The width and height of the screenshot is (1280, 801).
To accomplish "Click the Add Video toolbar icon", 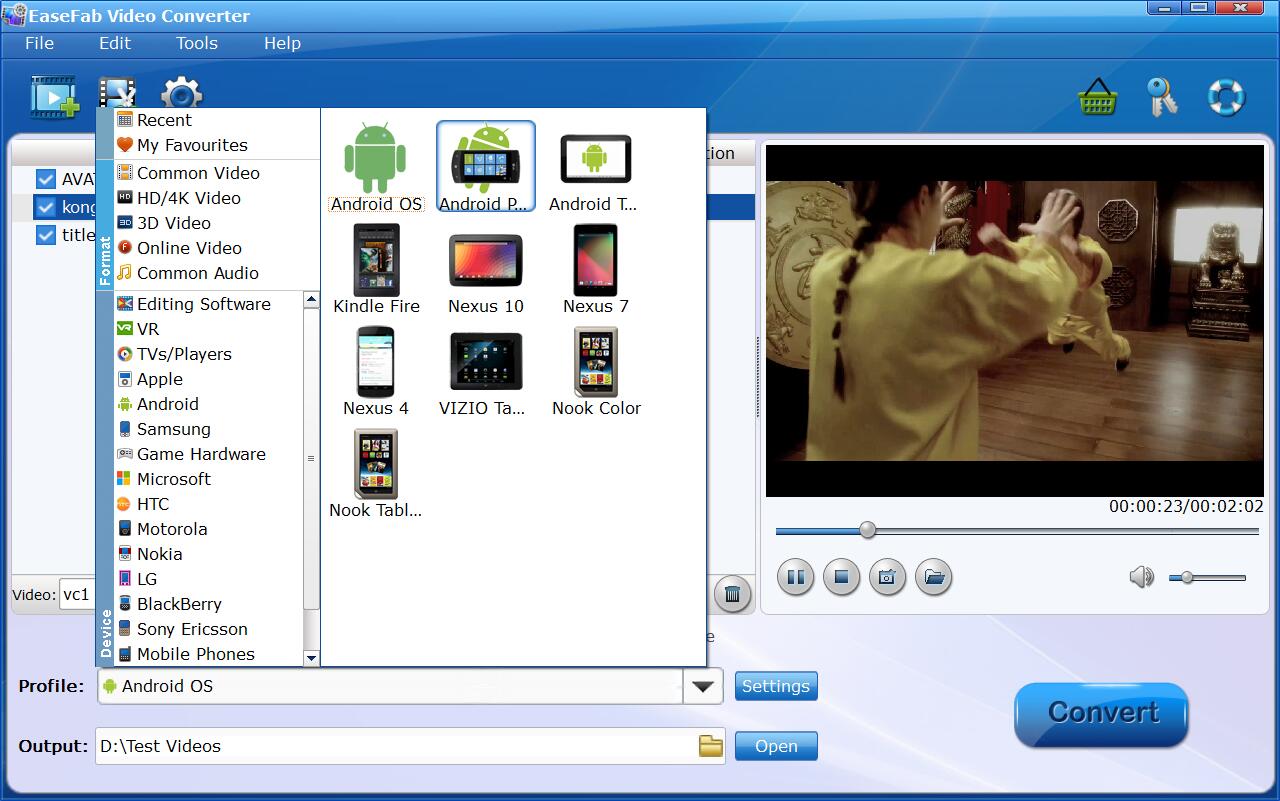I will [54, 96].
